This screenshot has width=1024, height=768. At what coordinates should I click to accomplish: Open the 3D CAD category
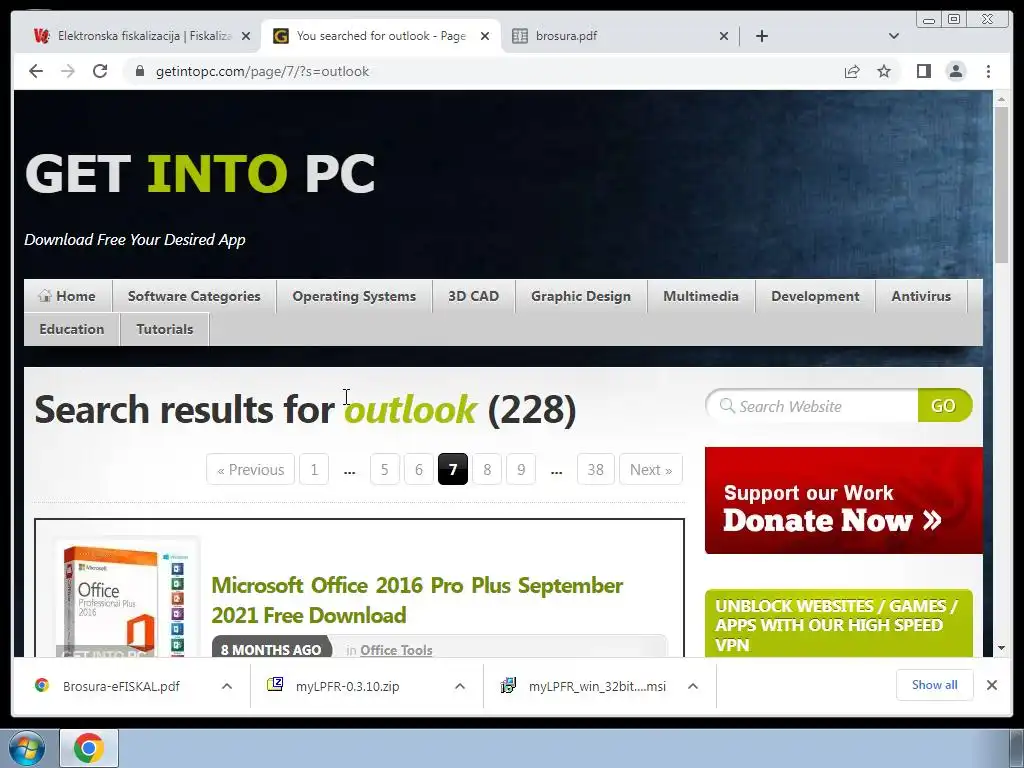point(473,296)
